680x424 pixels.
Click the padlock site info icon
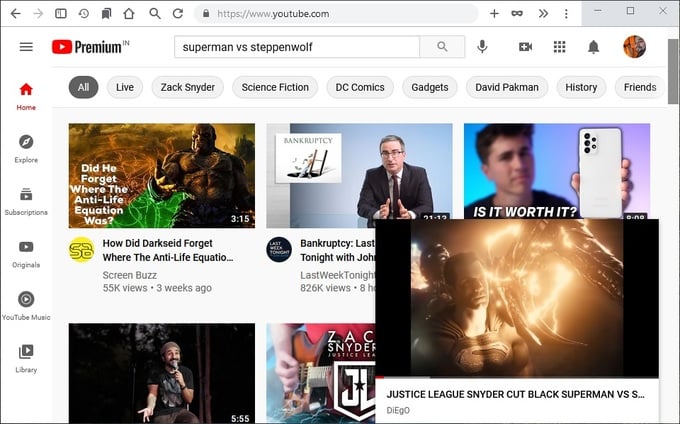206,14
